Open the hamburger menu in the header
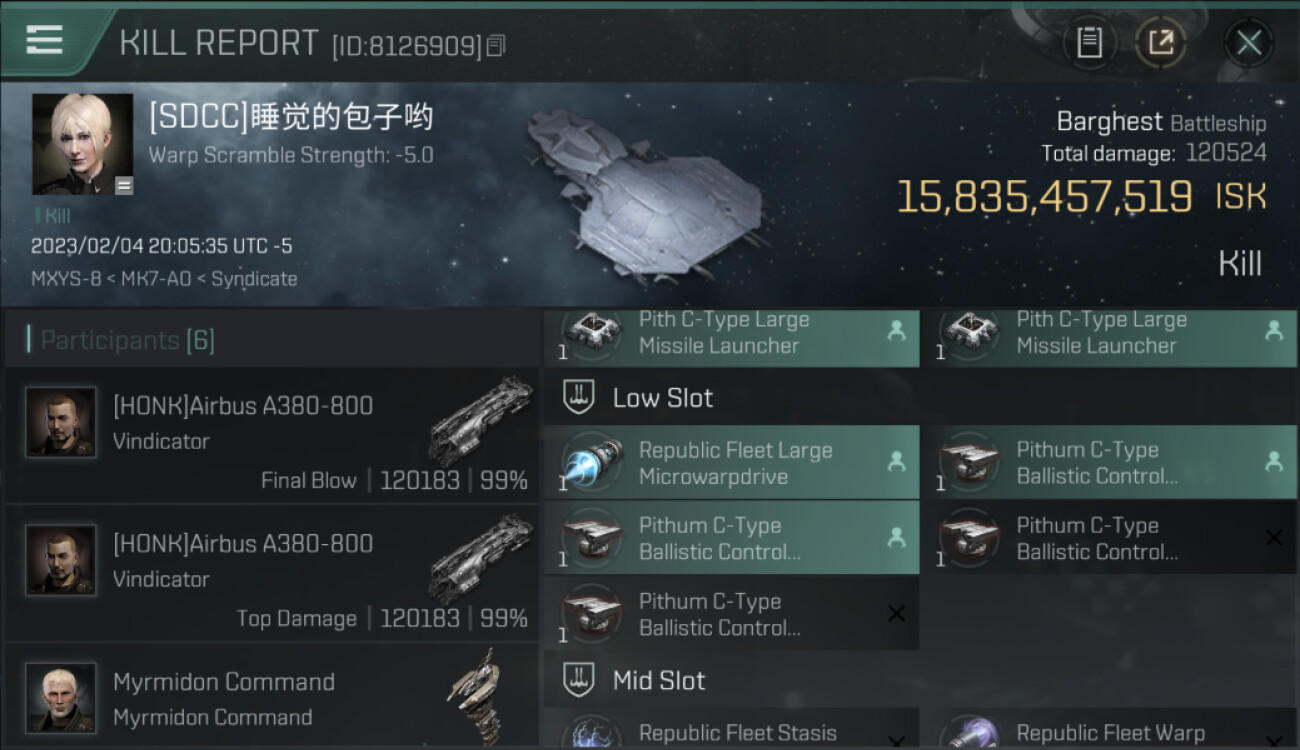The image size is (1300, 750). click(44, 40)
